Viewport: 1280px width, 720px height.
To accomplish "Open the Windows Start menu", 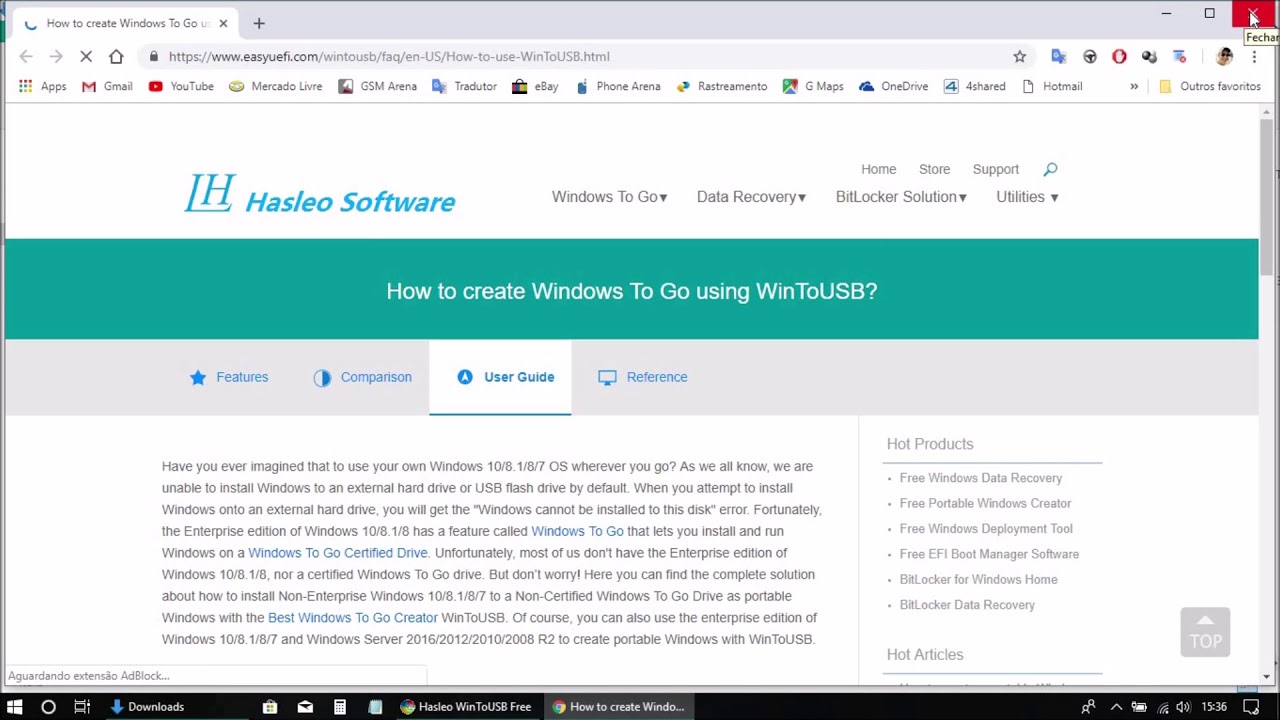I will coord(15,707).
